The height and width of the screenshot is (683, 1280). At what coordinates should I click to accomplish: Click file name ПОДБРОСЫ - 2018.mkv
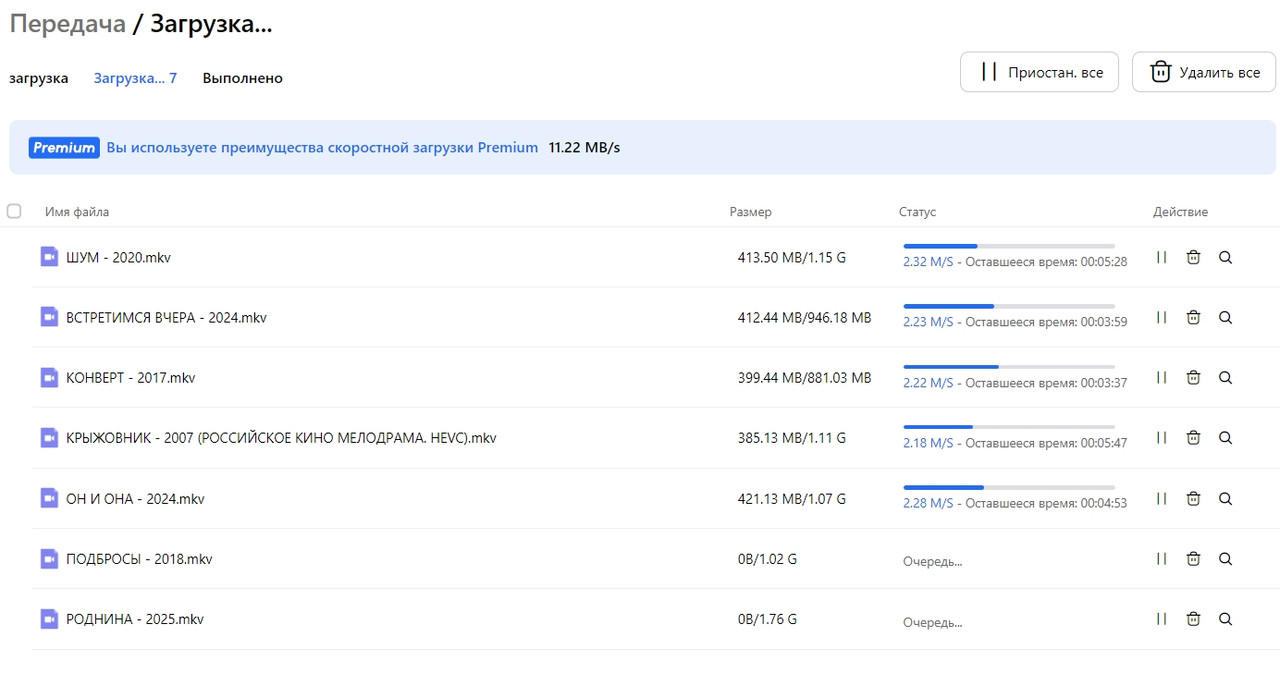point(139,559)
